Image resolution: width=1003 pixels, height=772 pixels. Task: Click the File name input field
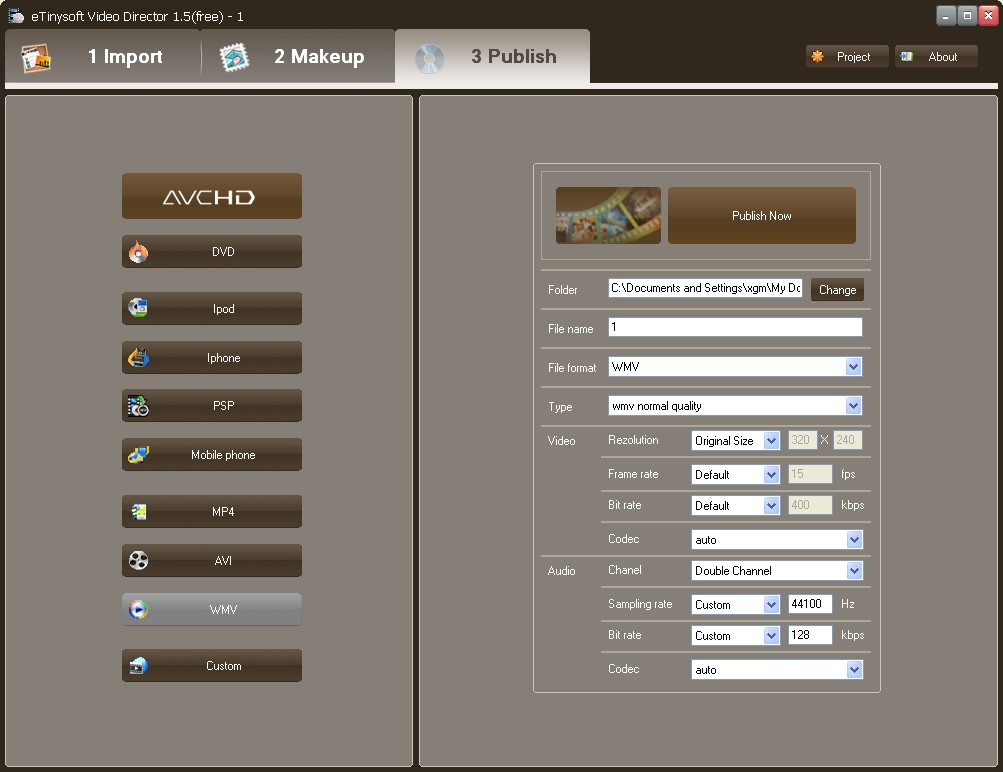click(735, 328)
